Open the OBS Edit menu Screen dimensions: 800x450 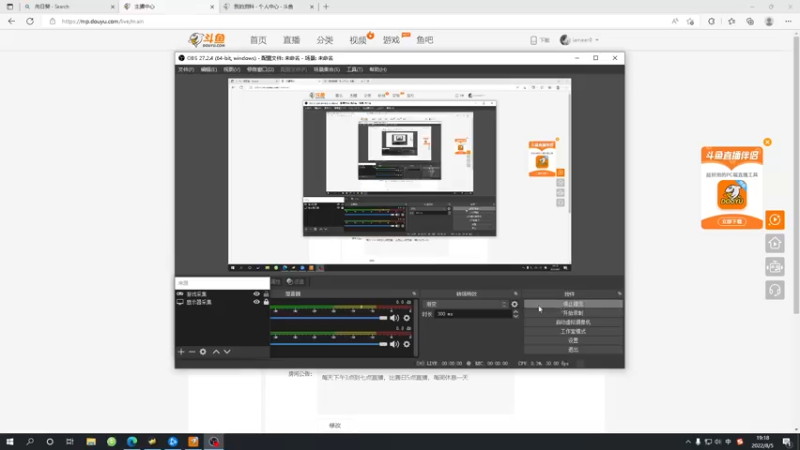pos(209,69)
